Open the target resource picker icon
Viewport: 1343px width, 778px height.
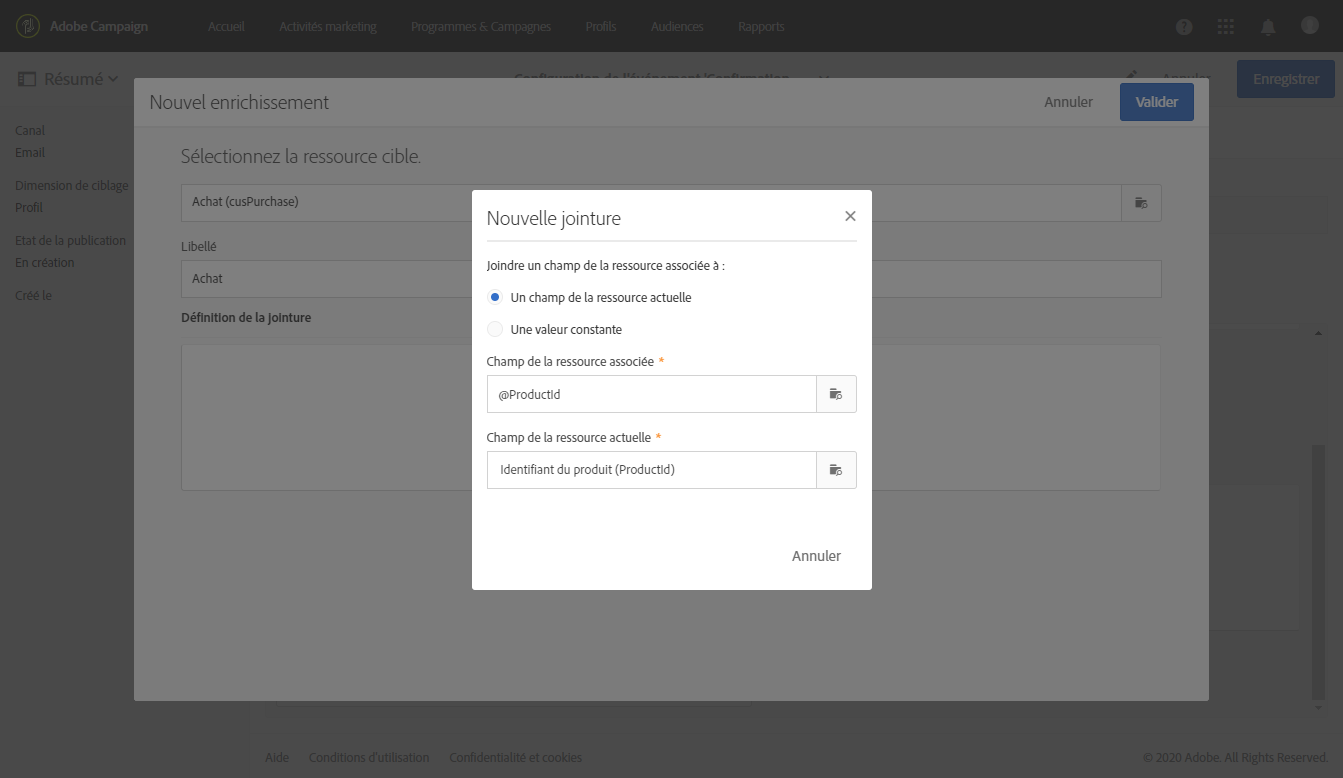tap(1141, 203)
